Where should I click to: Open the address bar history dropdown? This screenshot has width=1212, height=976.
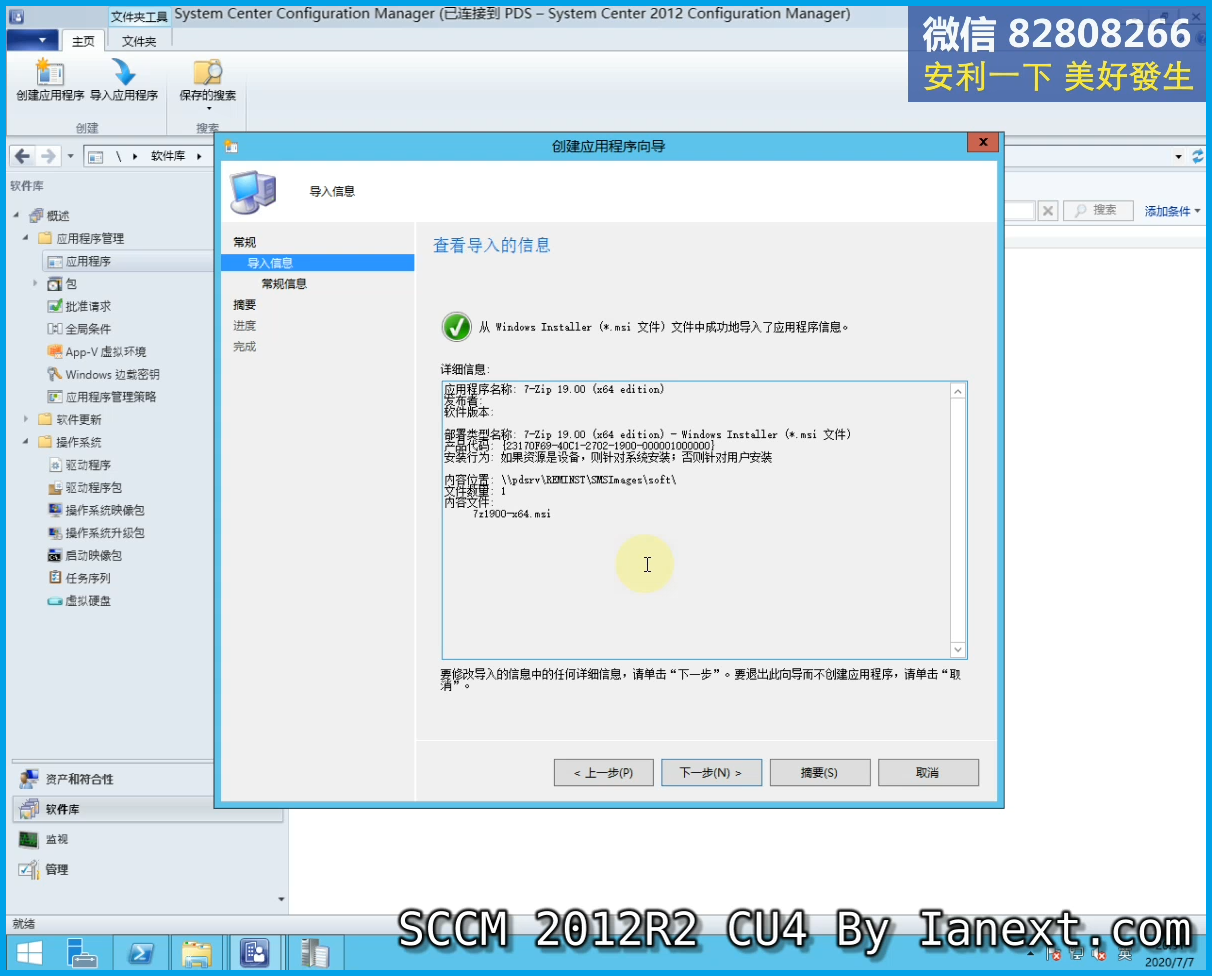[x=1179, y=157]
